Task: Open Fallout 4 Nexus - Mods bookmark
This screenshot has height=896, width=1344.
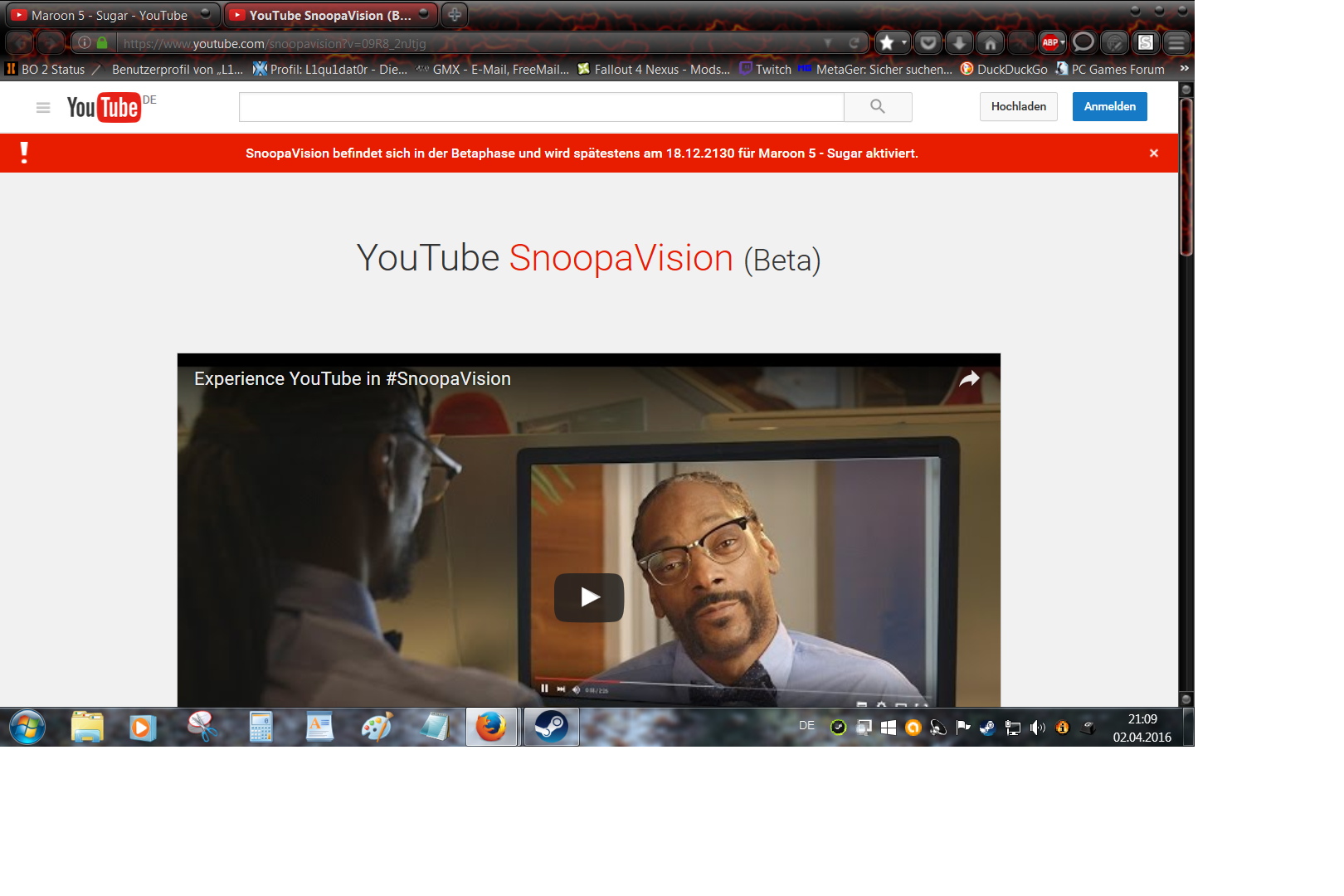Action: click(654, 70)
